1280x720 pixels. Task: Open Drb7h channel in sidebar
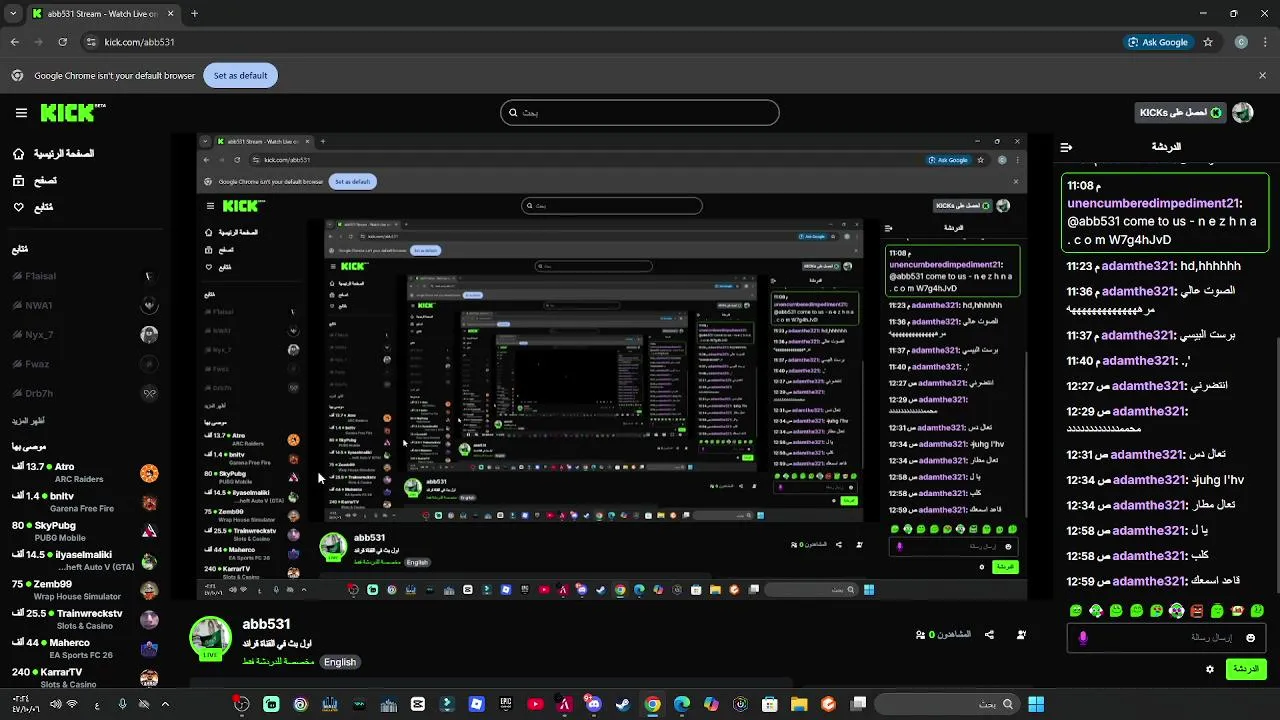[85, 394]
